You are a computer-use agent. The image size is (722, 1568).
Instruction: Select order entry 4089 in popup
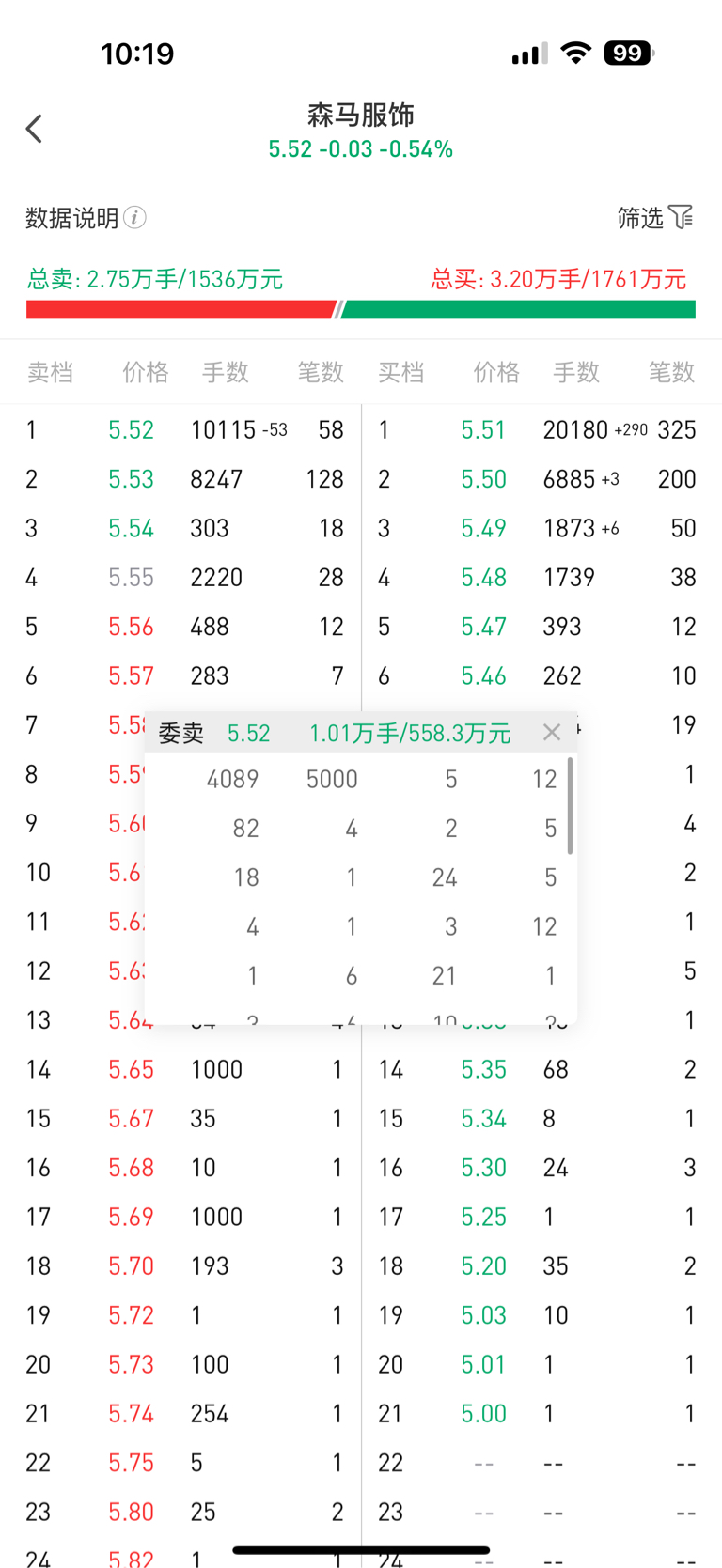click(232, 779)
